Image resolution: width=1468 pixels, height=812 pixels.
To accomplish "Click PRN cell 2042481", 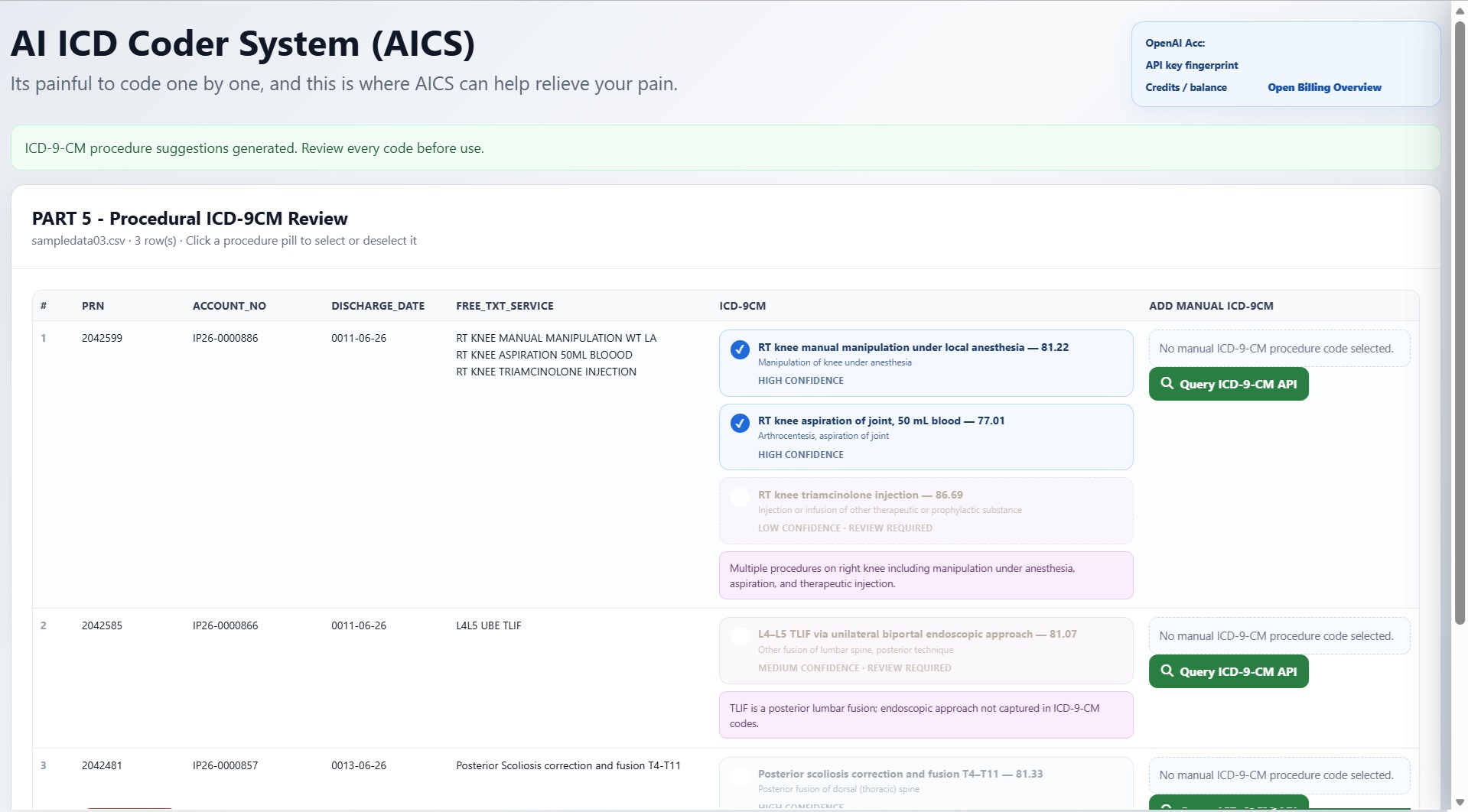I will pos(102,765).
